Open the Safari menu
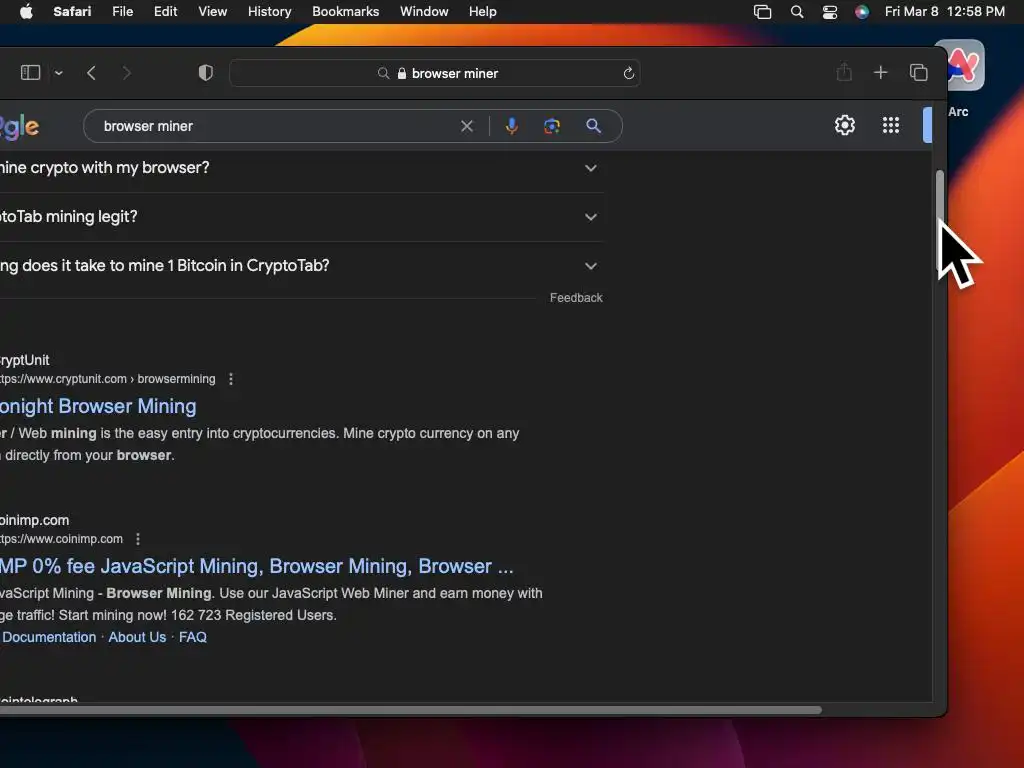 tap(72, 12)
